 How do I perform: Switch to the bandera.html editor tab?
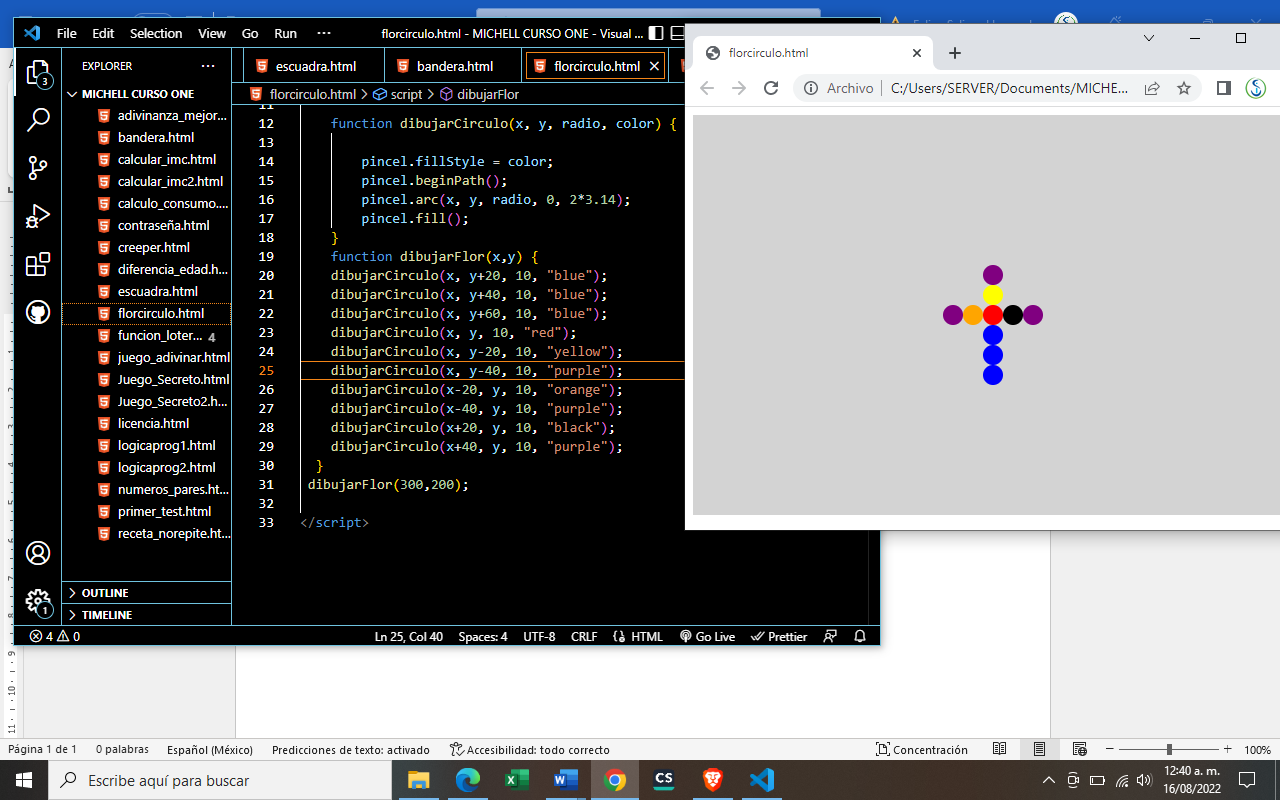pyautogui.click(x=455, y=66)
